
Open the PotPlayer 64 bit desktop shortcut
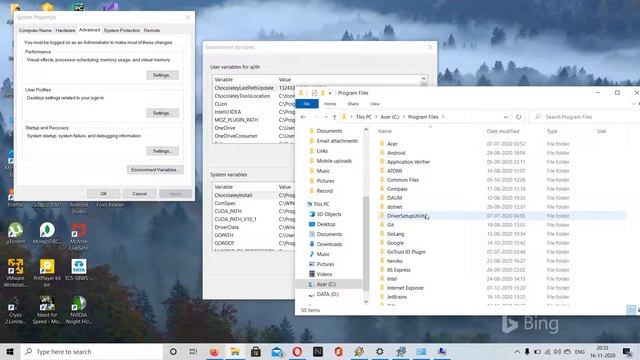[47, 273]
